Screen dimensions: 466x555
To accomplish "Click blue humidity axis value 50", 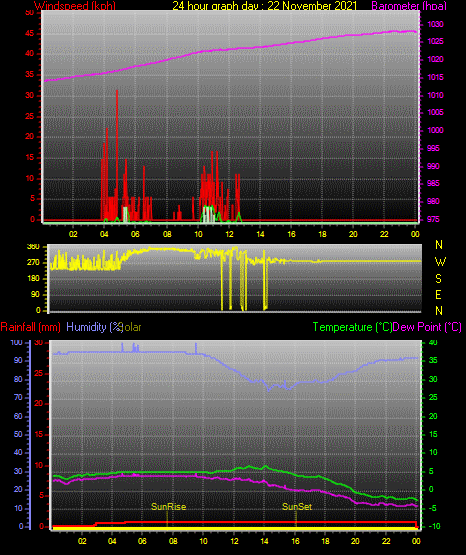I will tap(18, 434).
